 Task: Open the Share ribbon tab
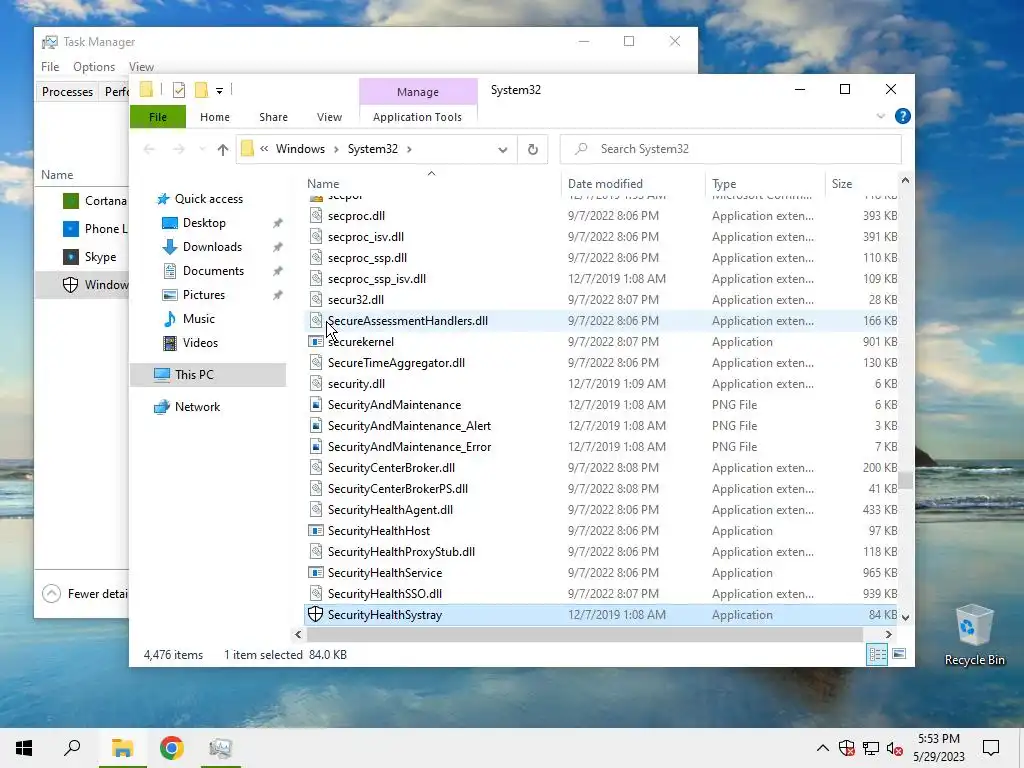click(273, 117)
